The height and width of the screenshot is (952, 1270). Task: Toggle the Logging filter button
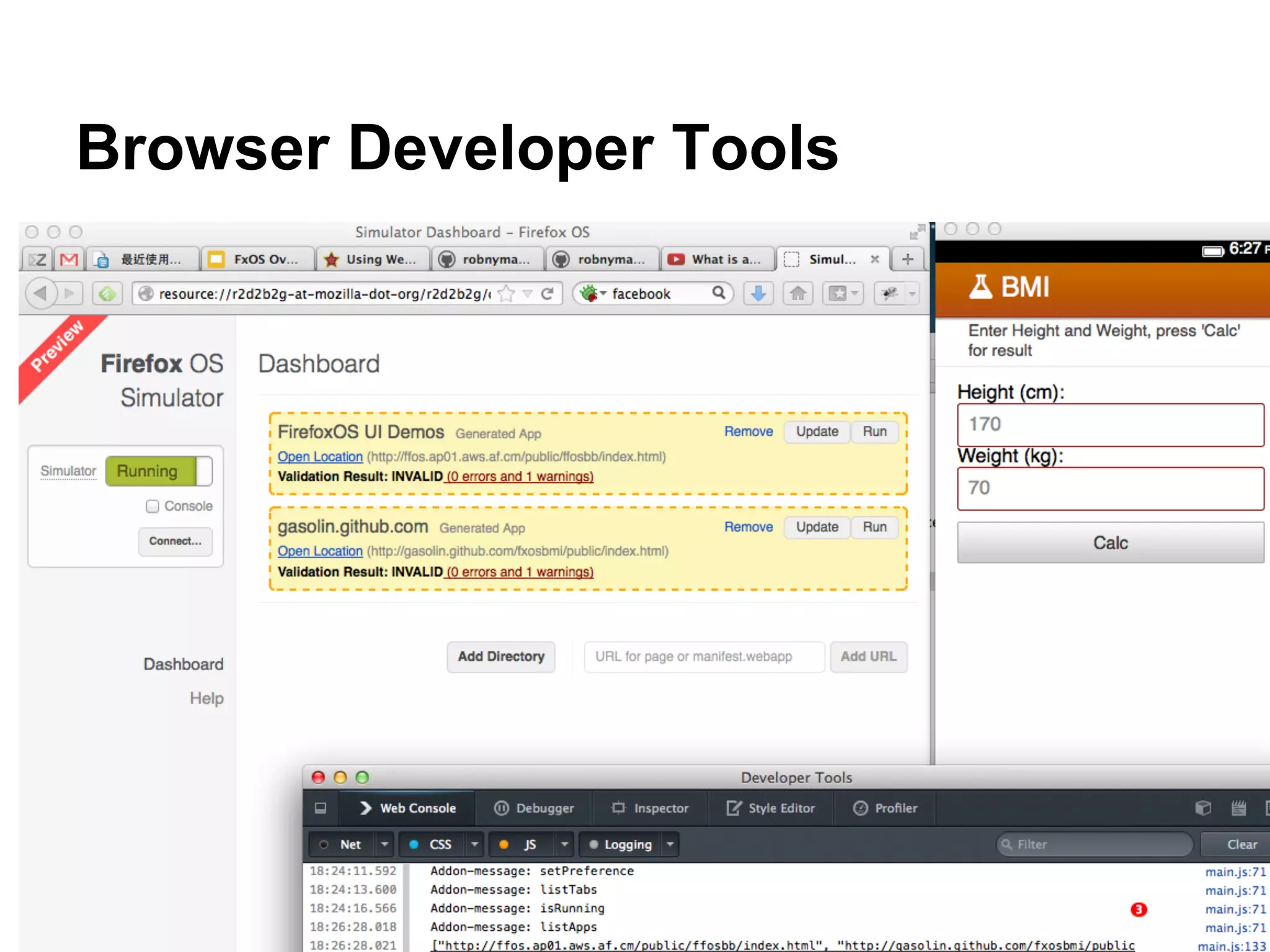point(621,844)
